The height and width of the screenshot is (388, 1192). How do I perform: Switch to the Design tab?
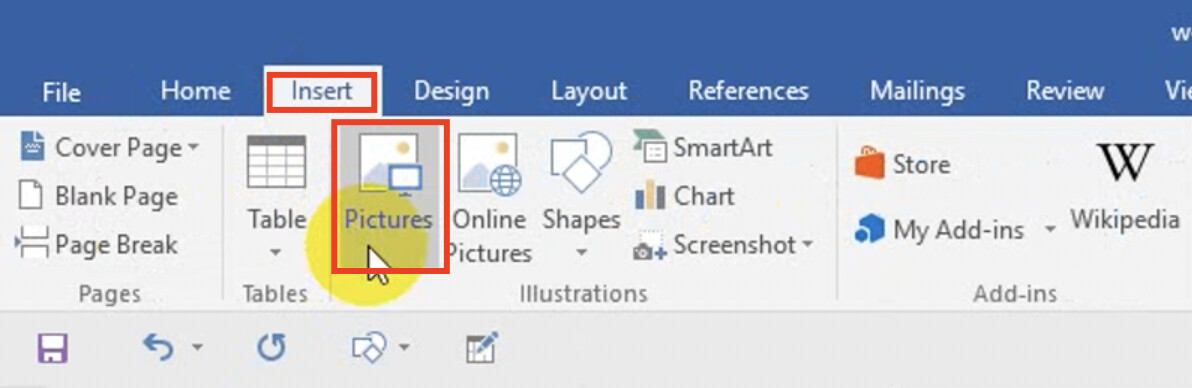point(452,92)
